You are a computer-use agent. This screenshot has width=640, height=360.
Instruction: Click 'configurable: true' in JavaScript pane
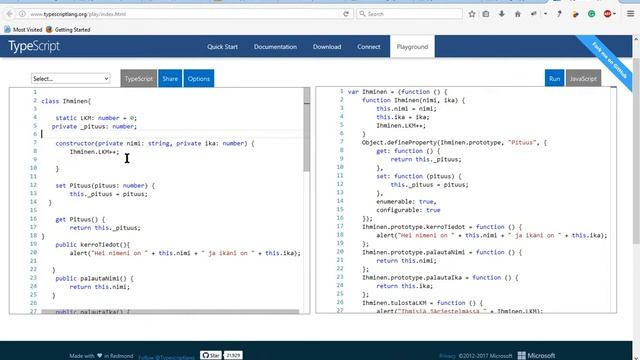click(408, 210)
